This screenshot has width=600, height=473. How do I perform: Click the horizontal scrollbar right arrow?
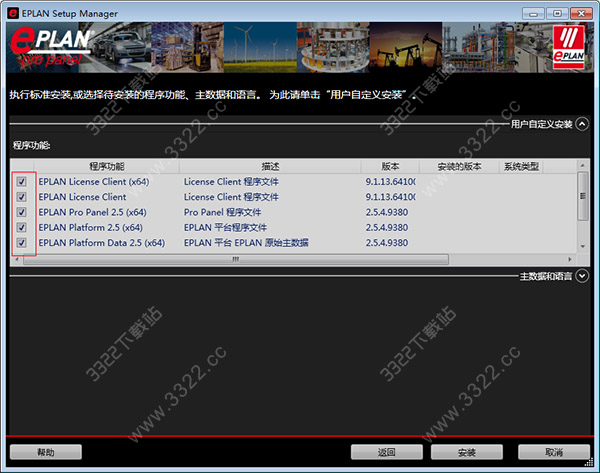point(570,259)
